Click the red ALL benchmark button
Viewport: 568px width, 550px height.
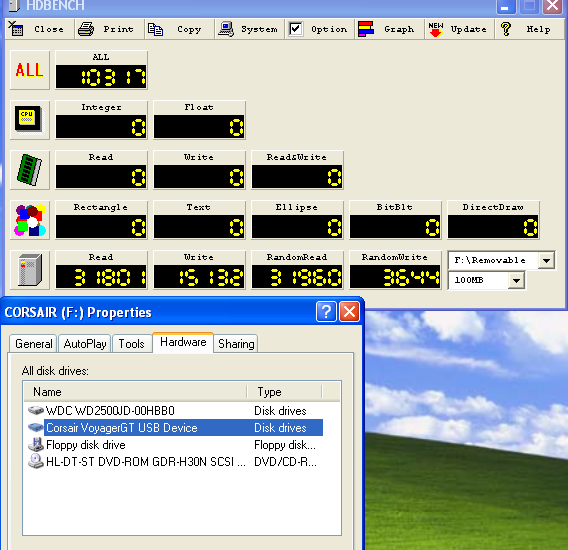point(30,70)
